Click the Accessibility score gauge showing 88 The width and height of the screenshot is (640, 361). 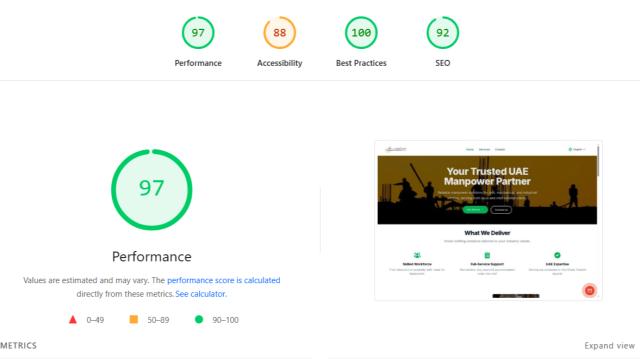pos(280,33)
